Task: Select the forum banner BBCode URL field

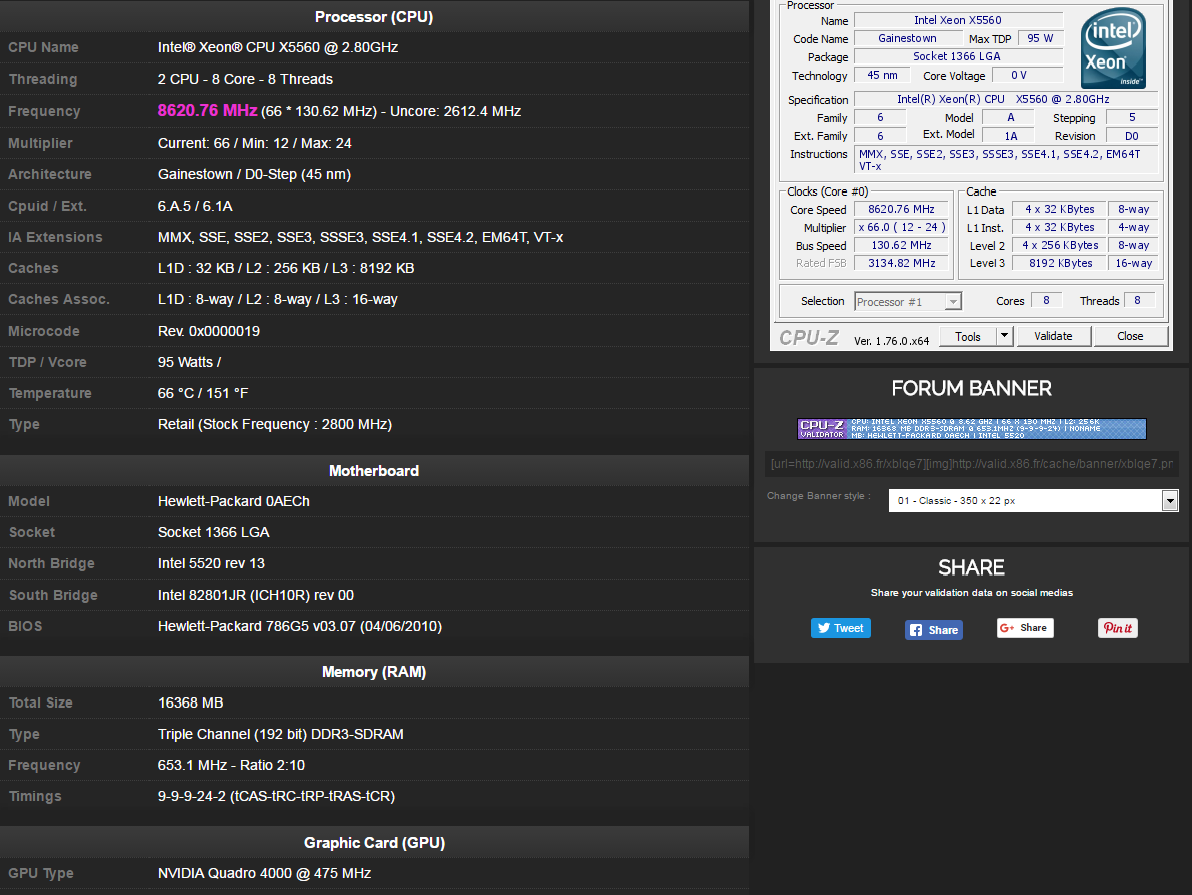Action: coord(970,464)
